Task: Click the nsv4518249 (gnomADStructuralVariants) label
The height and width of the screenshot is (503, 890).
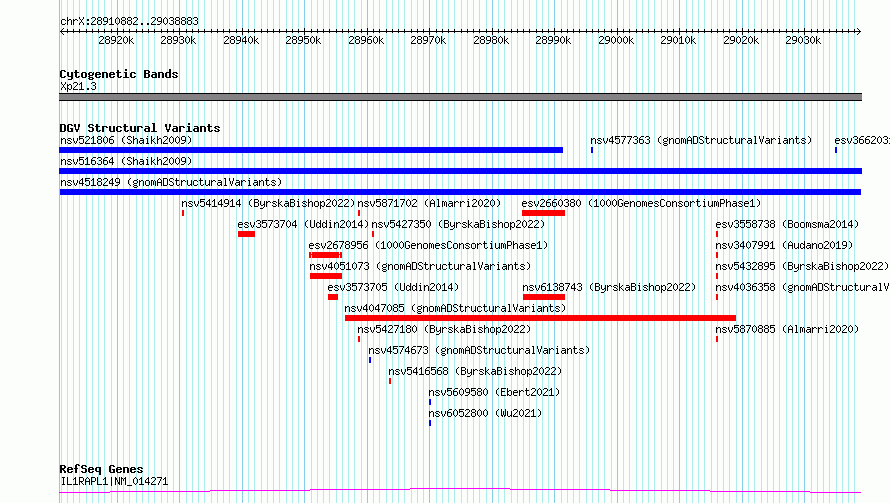Action: [171, 182]
